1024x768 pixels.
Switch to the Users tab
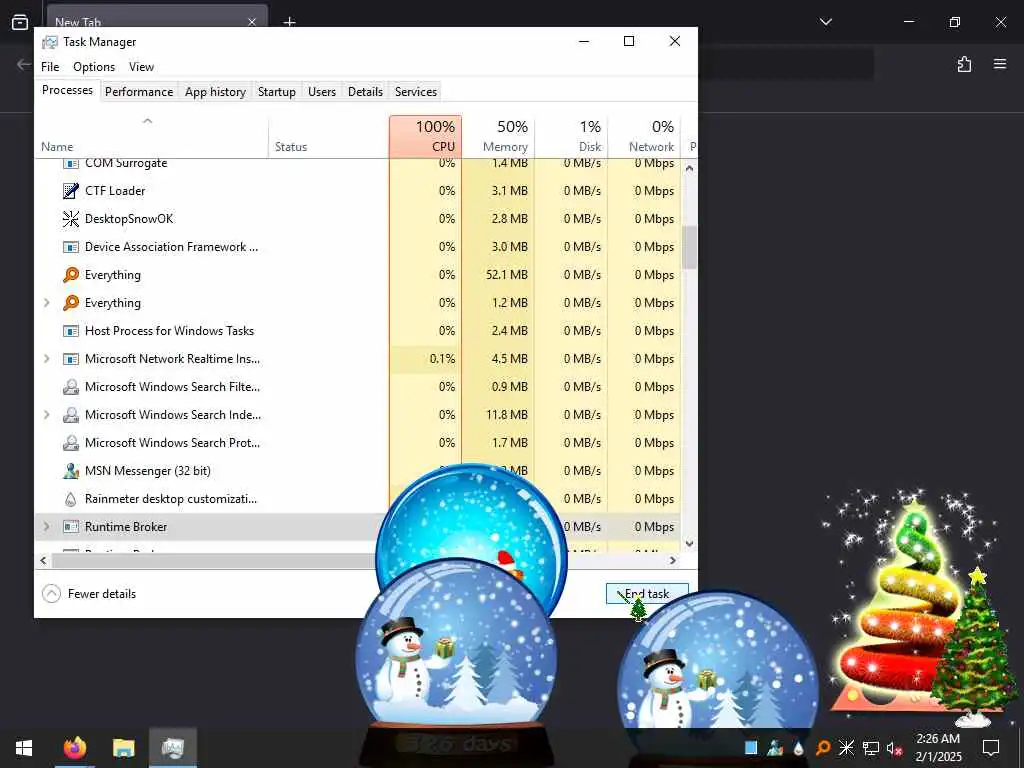coord(322,92)
